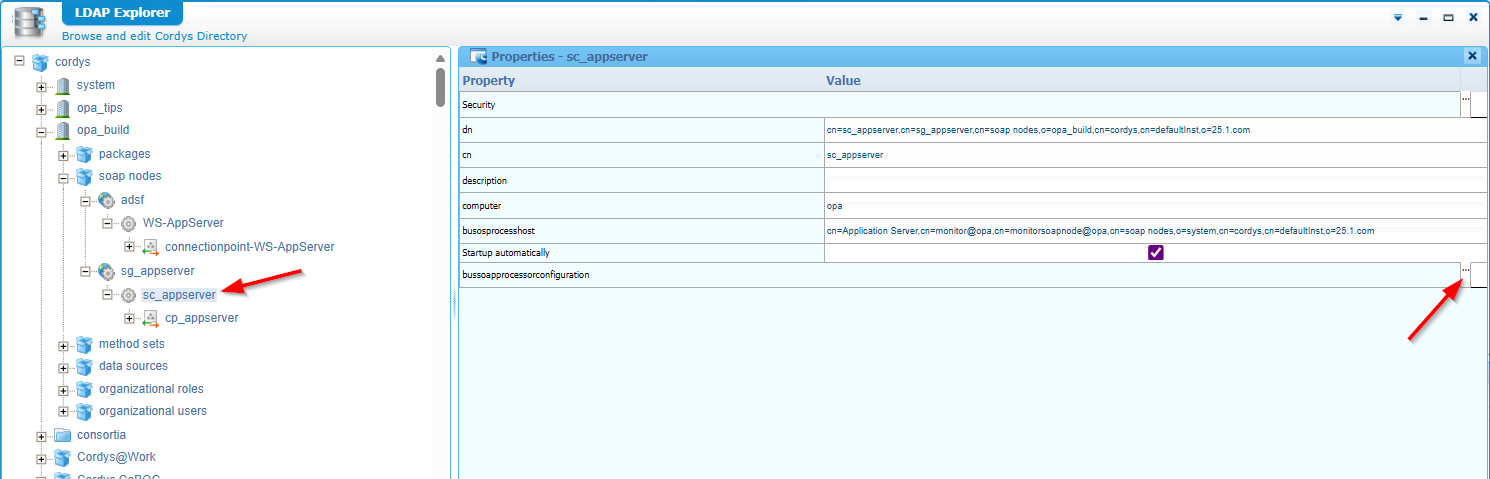1490x479 pixels.
Task: Toggle the Startup automatically checkbox
Action: (1155, 253)
